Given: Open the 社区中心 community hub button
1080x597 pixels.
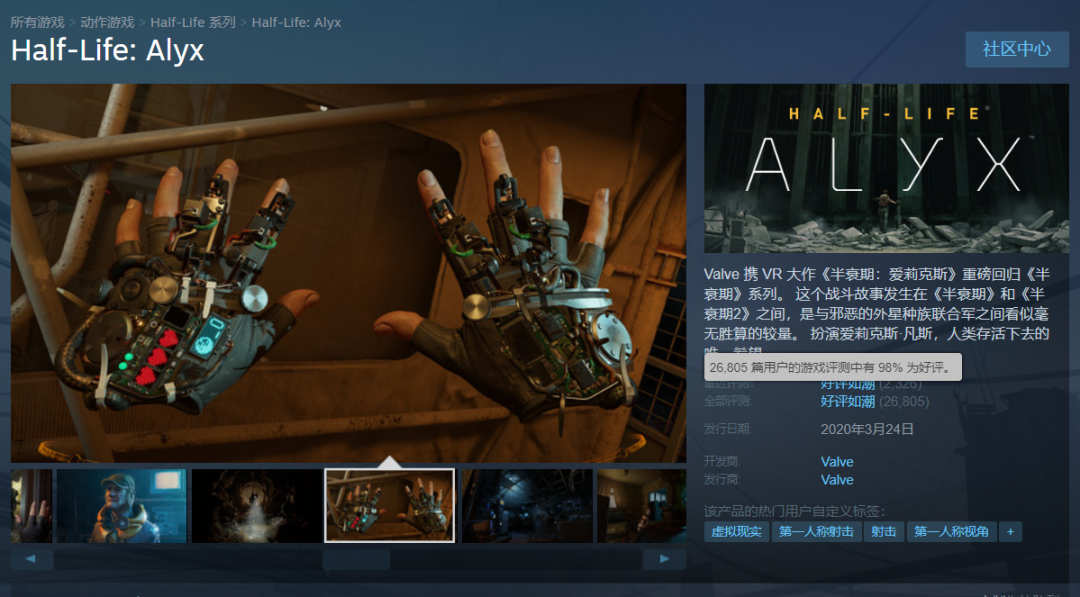Looking at the screenshot, I should coord(1017,49).
